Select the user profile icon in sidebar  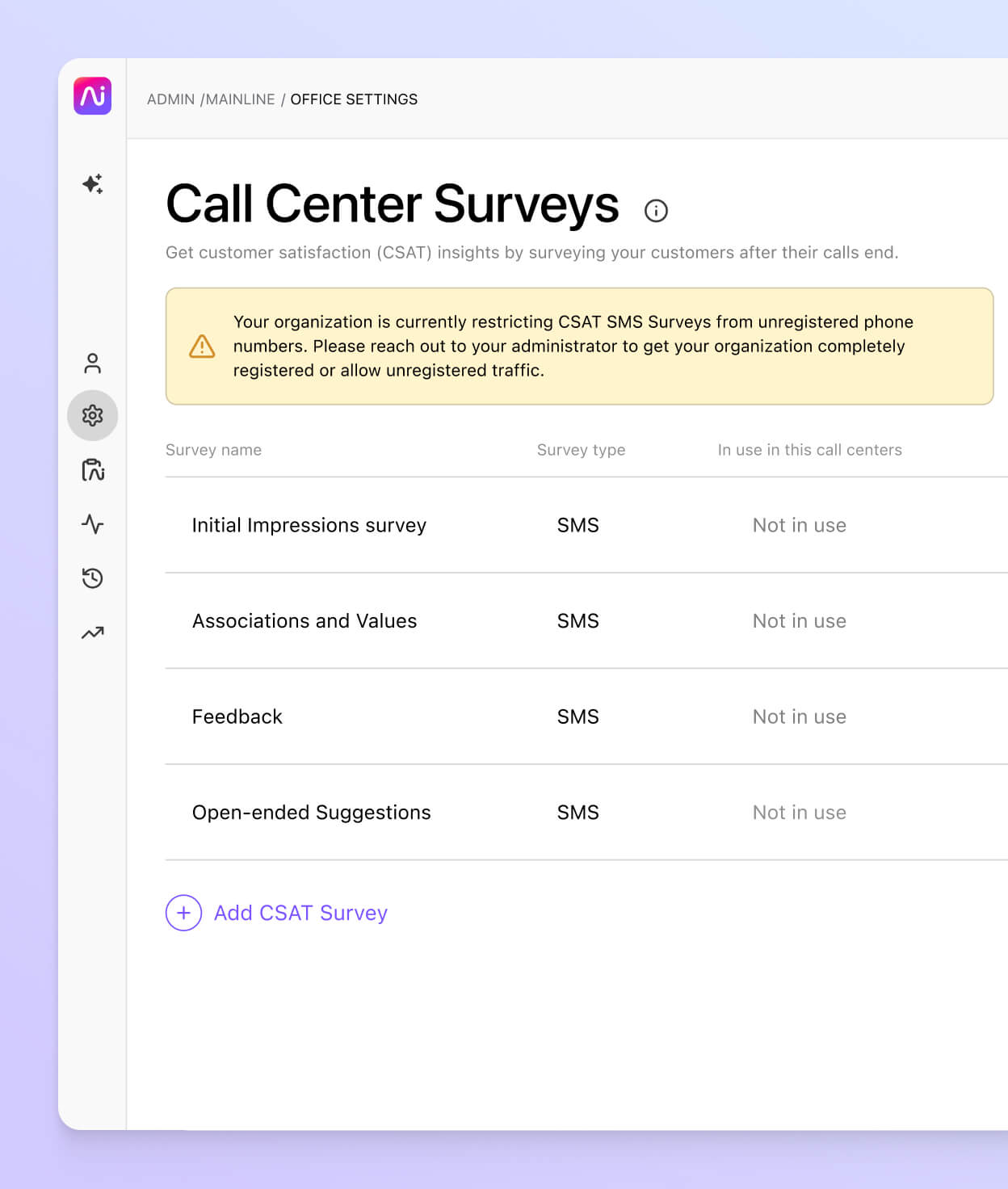[x=93, y=363]
